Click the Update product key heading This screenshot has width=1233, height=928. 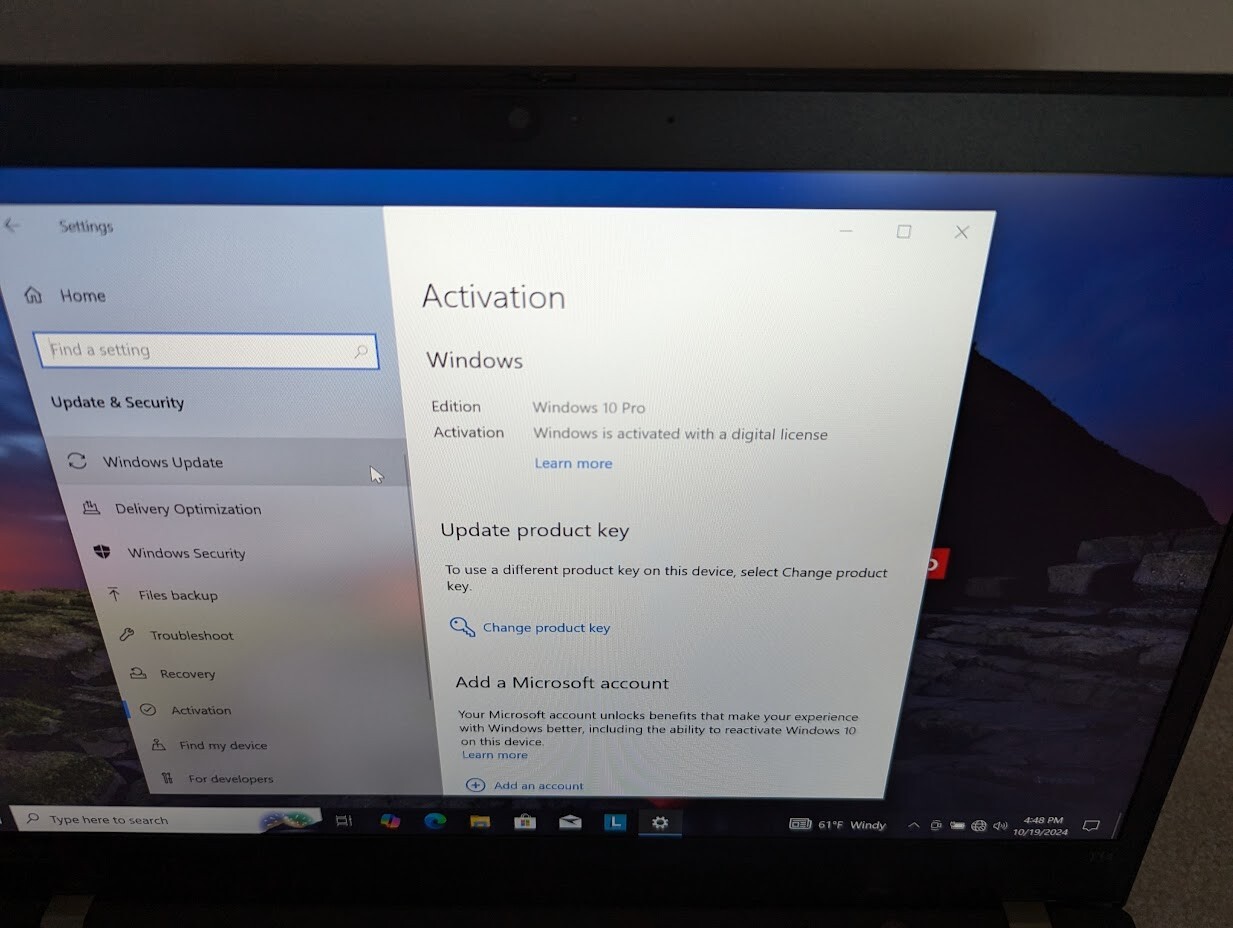[535, 531]
